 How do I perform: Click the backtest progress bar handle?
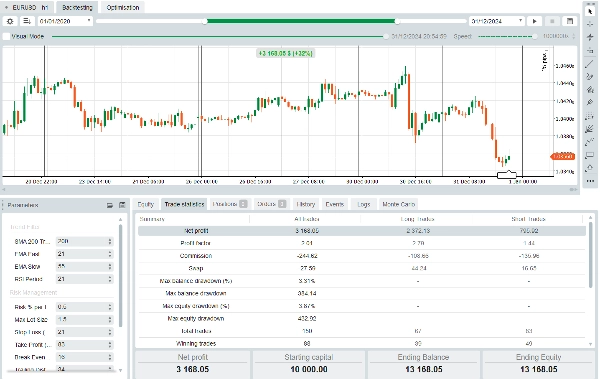coord(386,36)
